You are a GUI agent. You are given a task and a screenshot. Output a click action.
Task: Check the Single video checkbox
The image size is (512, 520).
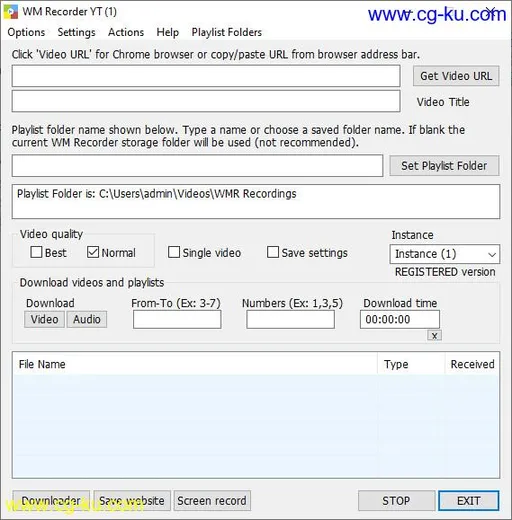point(174,252)
